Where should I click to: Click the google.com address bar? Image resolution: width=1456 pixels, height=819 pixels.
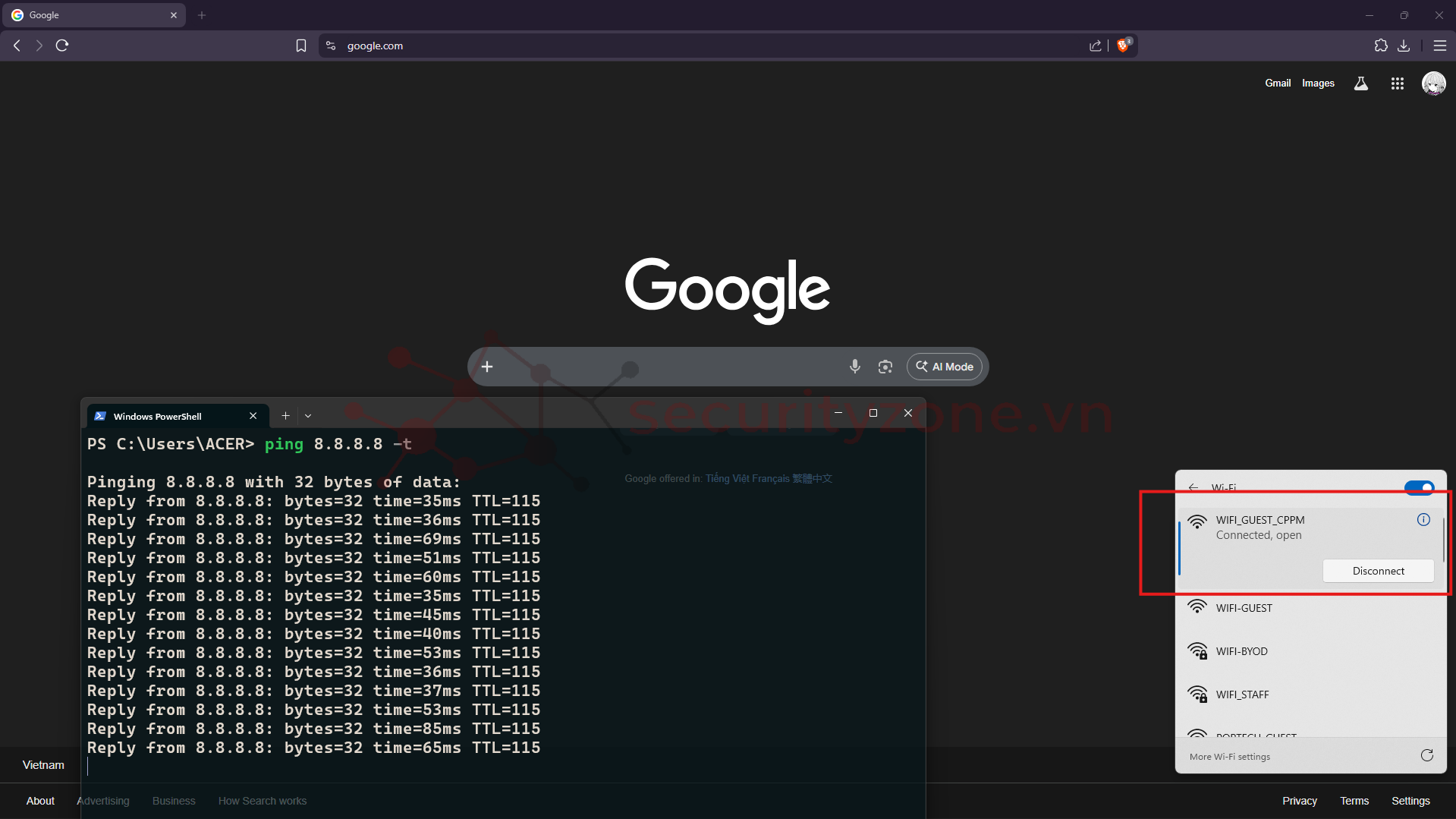(683, 46)
